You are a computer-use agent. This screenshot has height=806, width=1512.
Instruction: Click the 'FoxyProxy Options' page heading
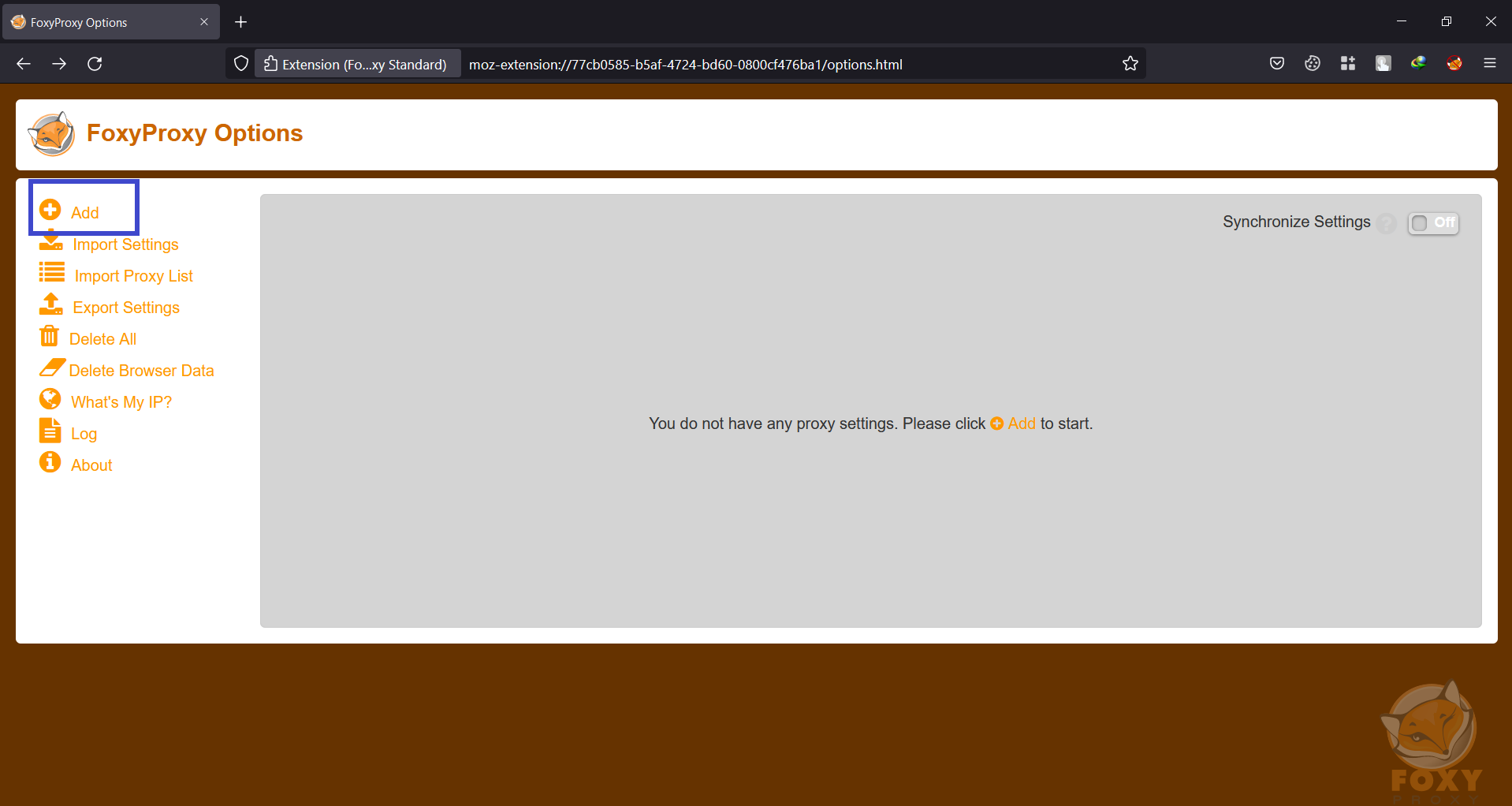tap(195, 133)
